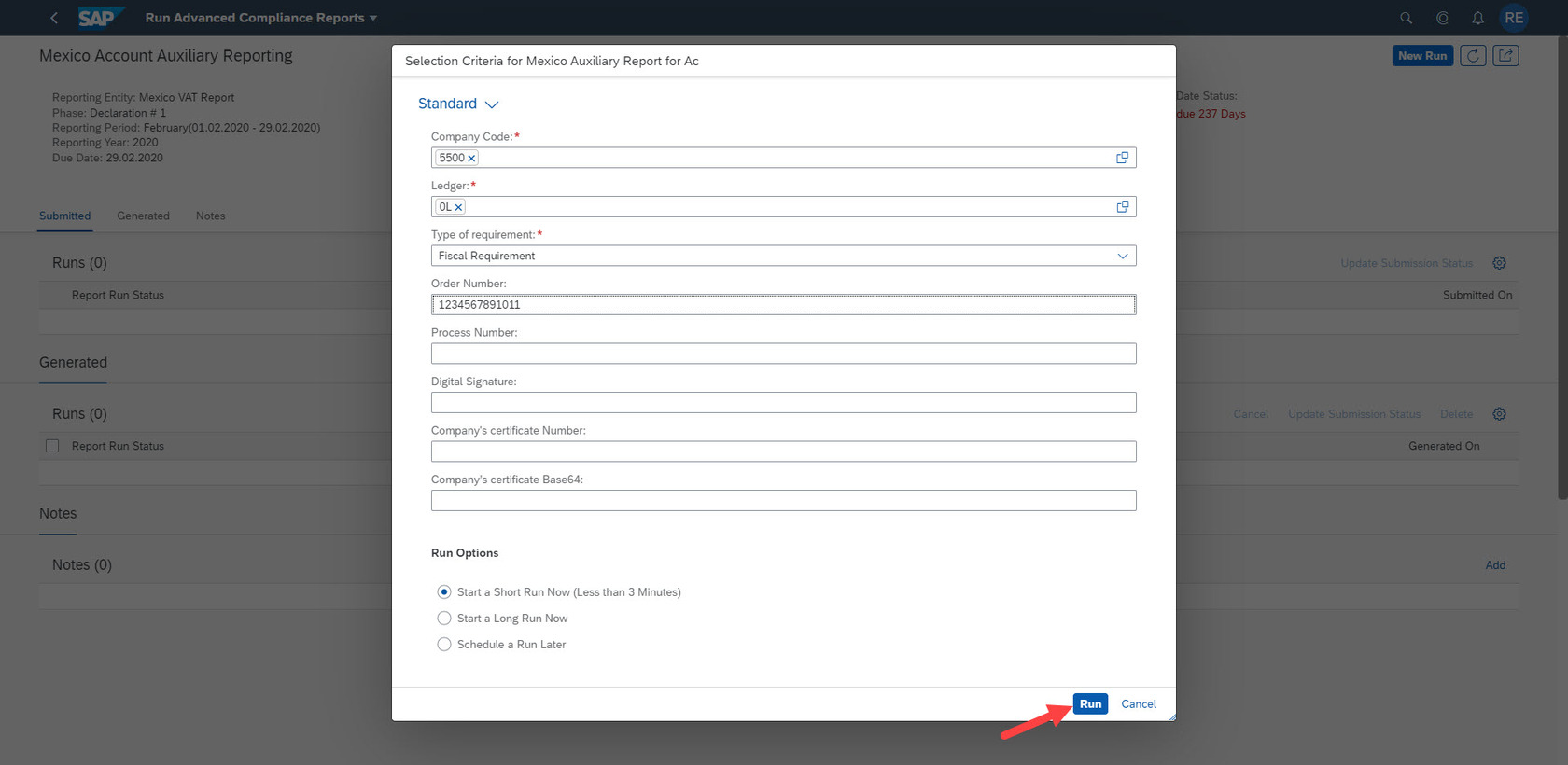Click the Run button
The width and height of the screenshot is (1568, 765).
[x=1090, y=704]
